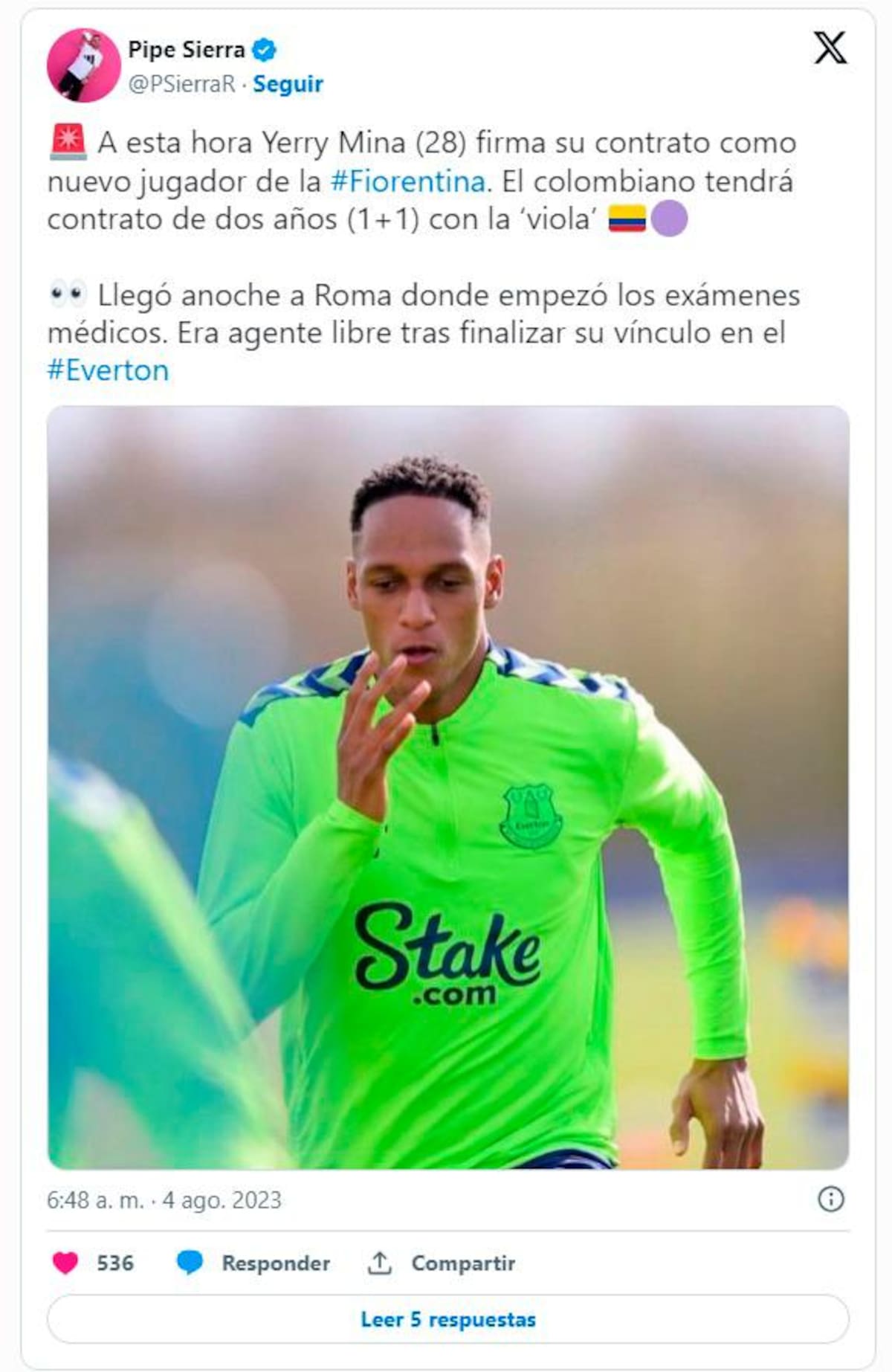Click the blue verified badge
The height and width of the screenshot is (1372, 892).
264,50
